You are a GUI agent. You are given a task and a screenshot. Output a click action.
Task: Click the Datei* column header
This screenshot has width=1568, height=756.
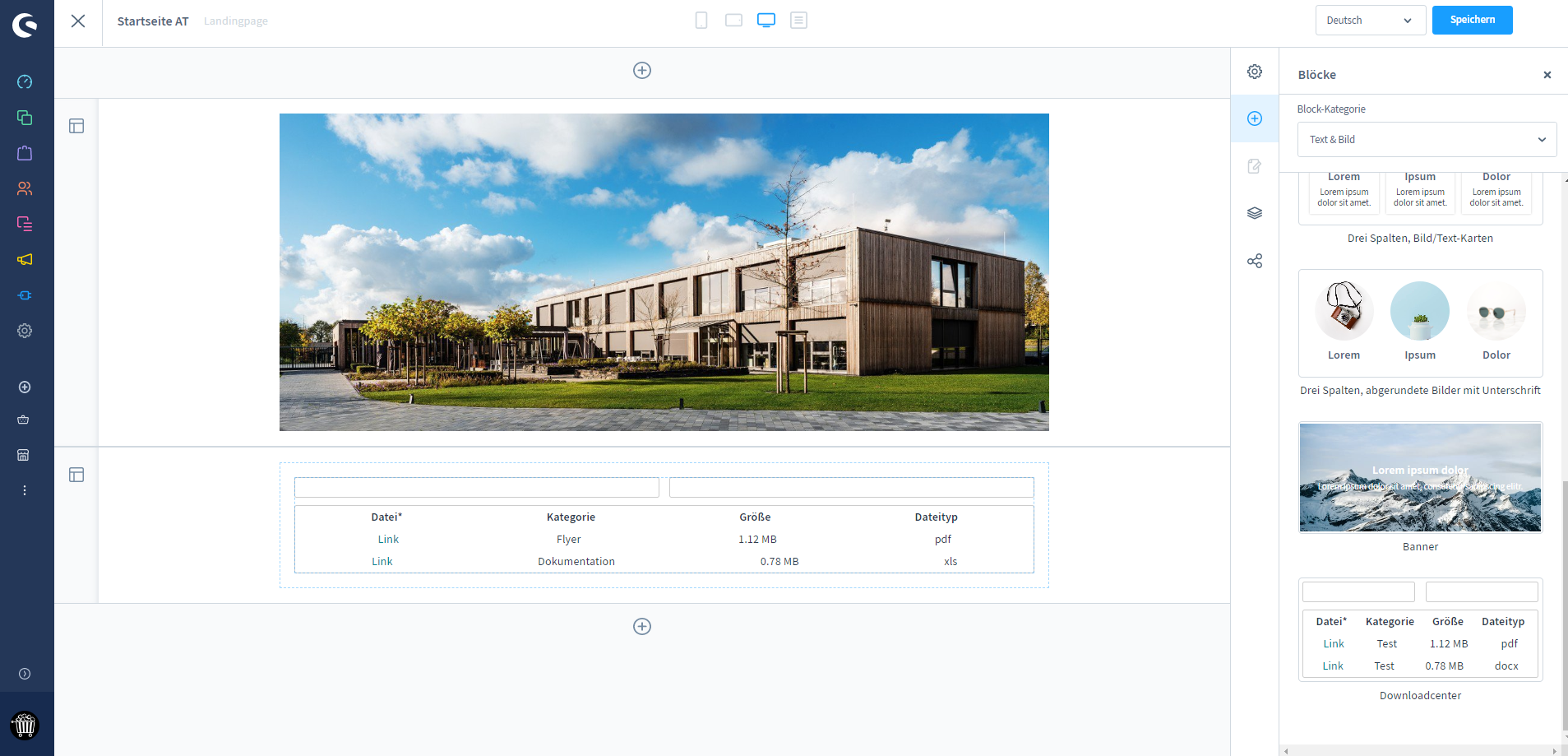click(x=386, y=517)
